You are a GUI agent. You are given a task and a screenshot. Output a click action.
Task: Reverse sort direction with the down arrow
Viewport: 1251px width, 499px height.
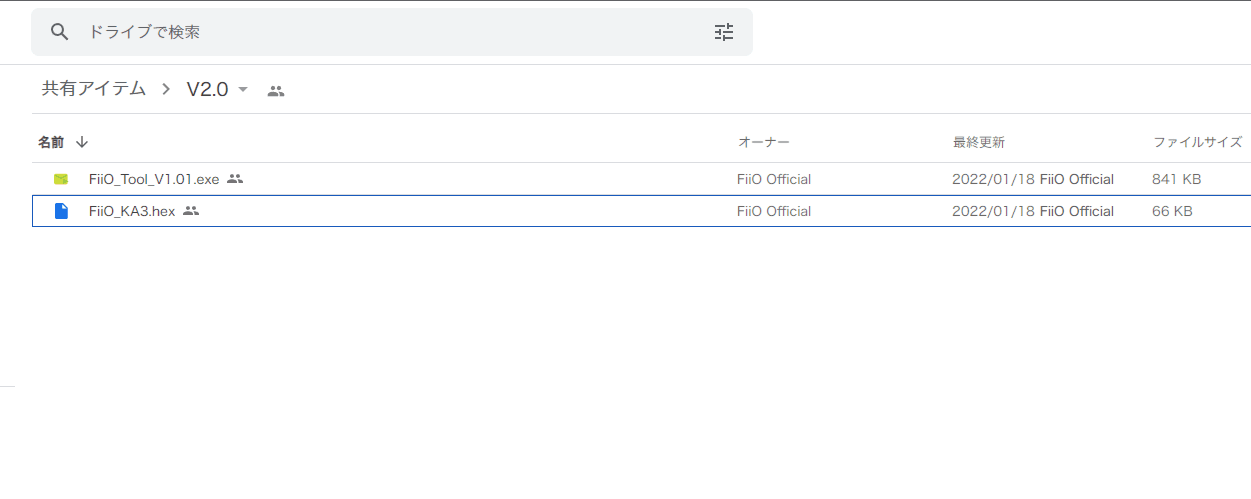[82, 142]
